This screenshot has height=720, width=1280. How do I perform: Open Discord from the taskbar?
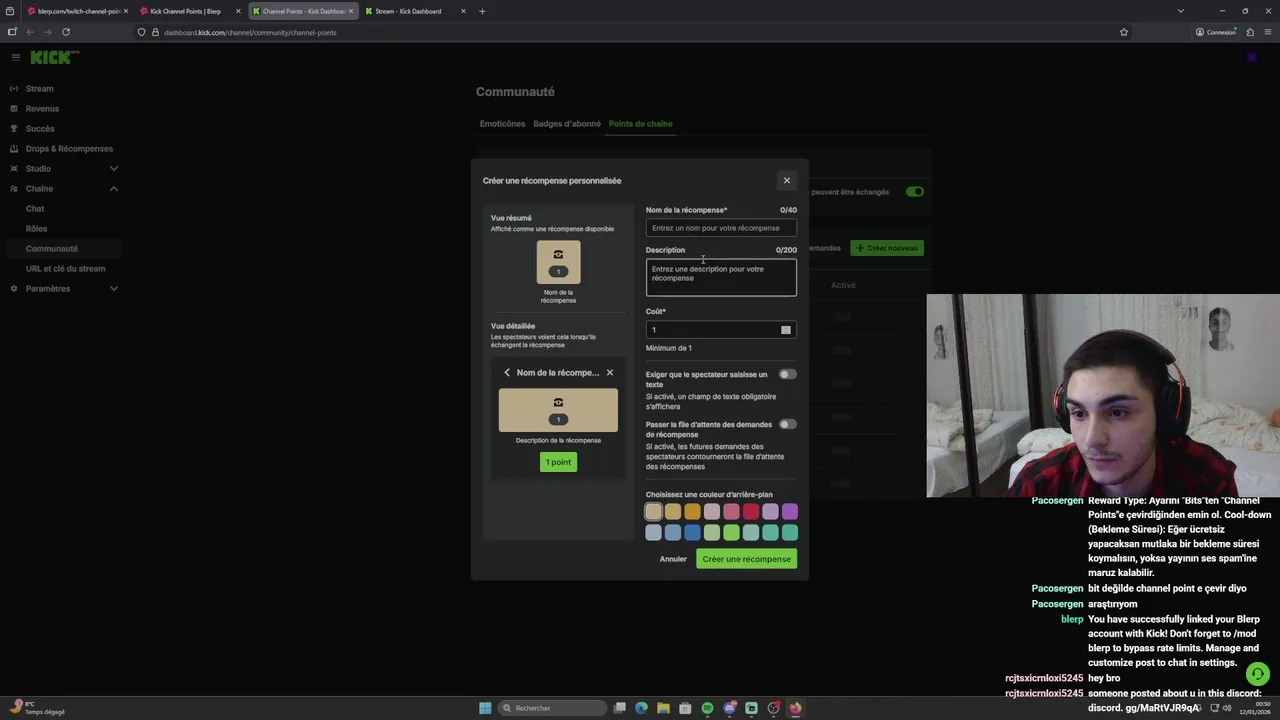(730, 708)
